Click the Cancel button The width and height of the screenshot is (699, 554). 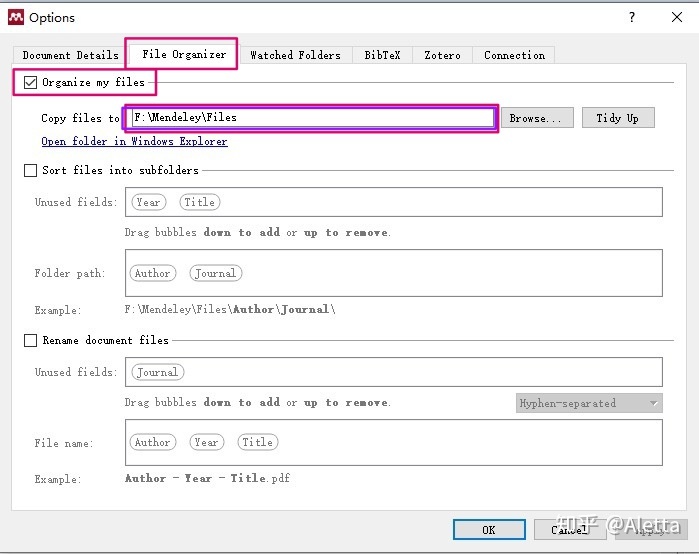pos(570,529)
